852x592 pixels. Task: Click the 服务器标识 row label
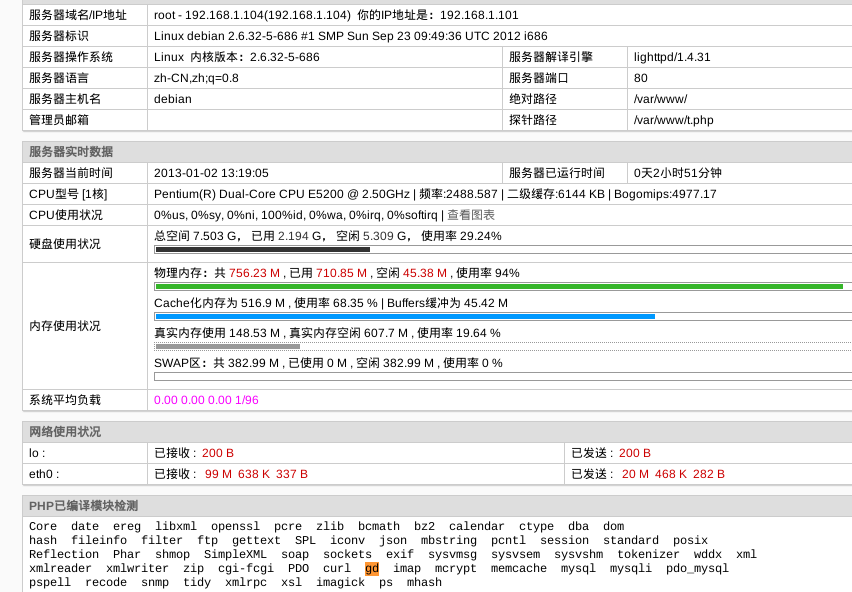tap(59, 36)
